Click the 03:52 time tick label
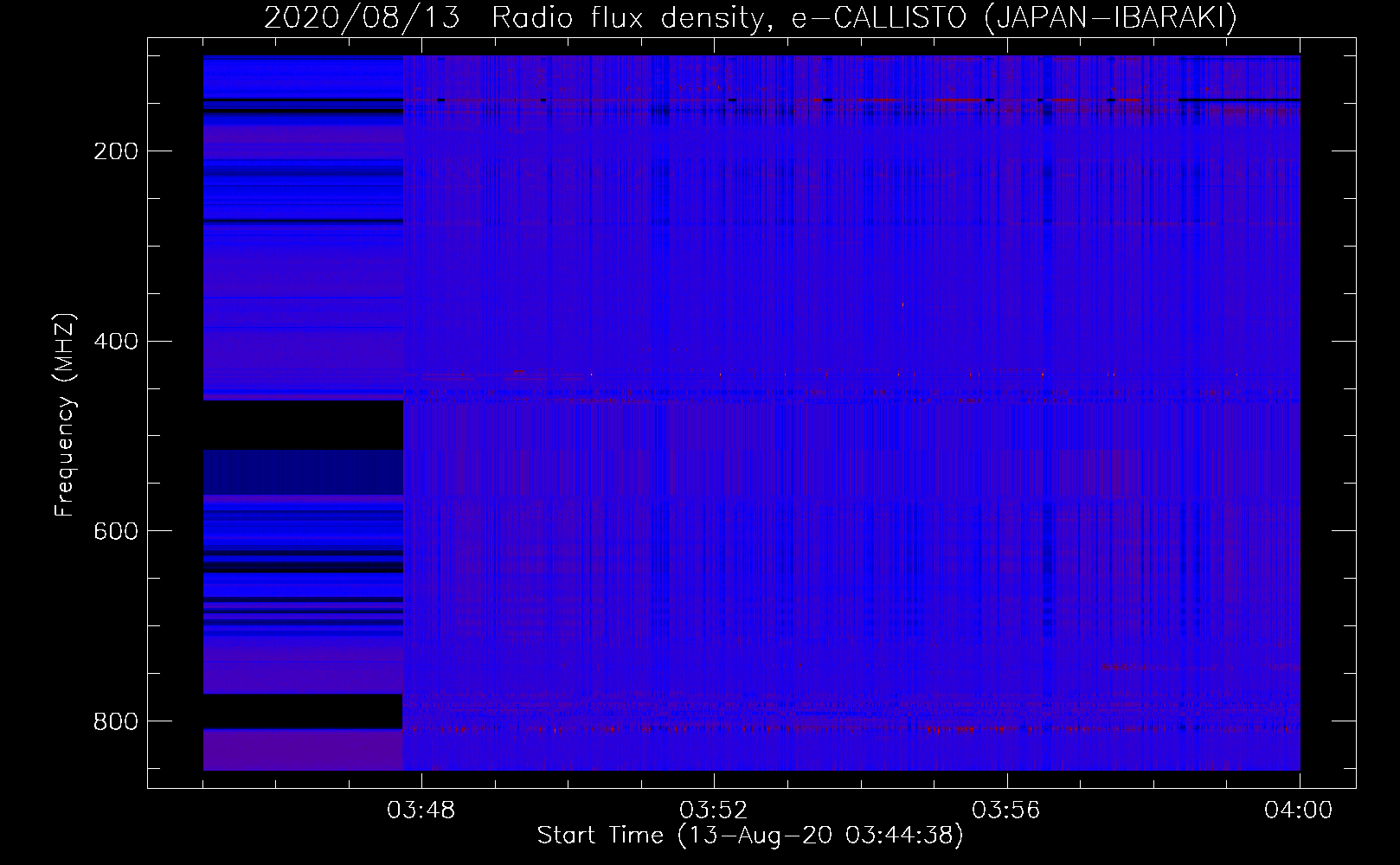 (x=714, y=811)
